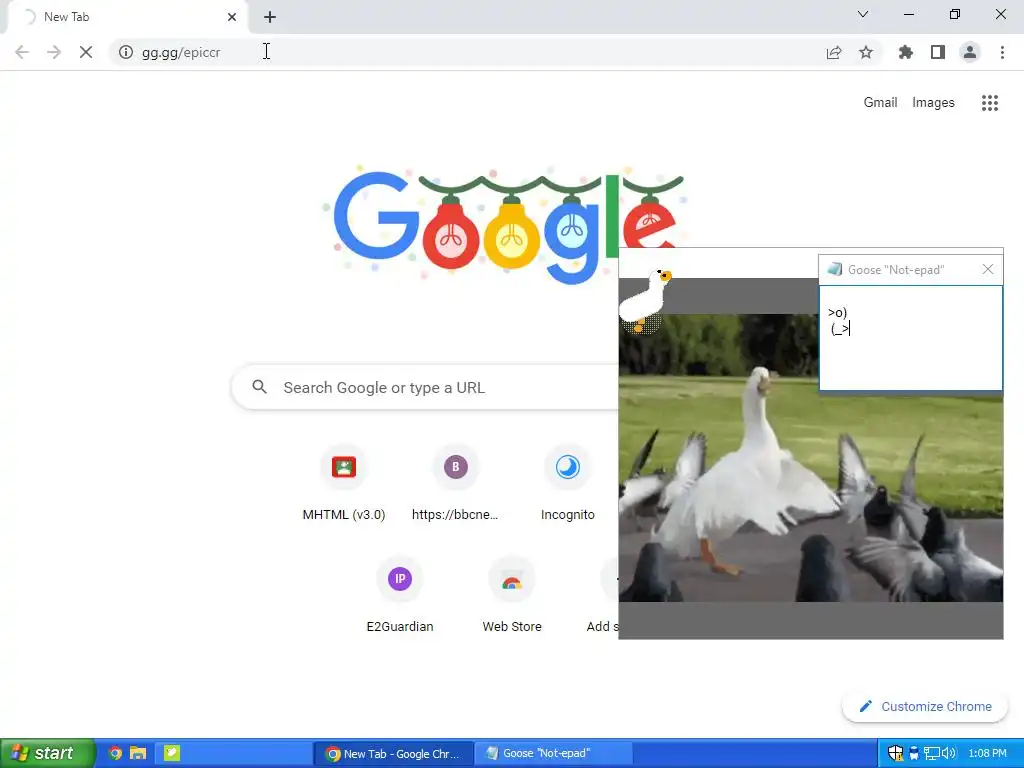Click the forward navigation arrow

click(x=54, y=52)
